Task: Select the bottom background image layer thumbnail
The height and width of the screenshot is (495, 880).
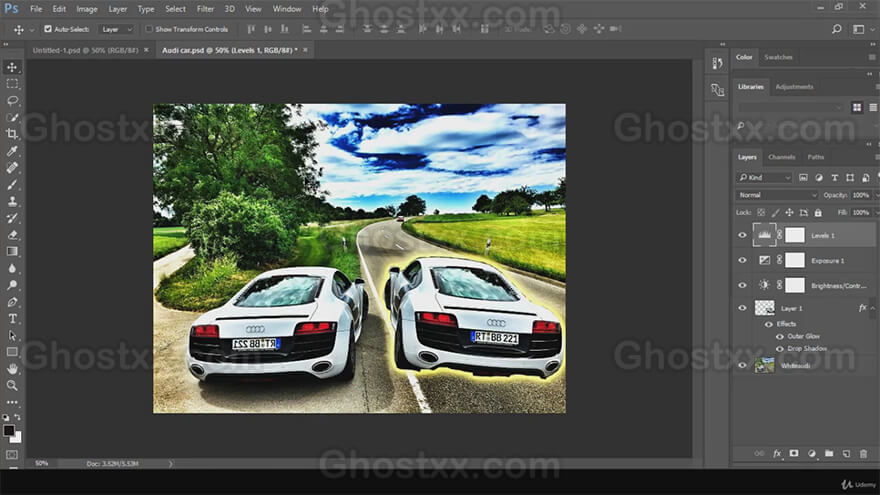Action: [x=764, y=365]
